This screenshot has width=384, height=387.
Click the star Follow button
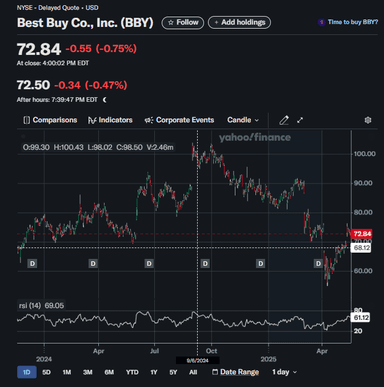183,22
